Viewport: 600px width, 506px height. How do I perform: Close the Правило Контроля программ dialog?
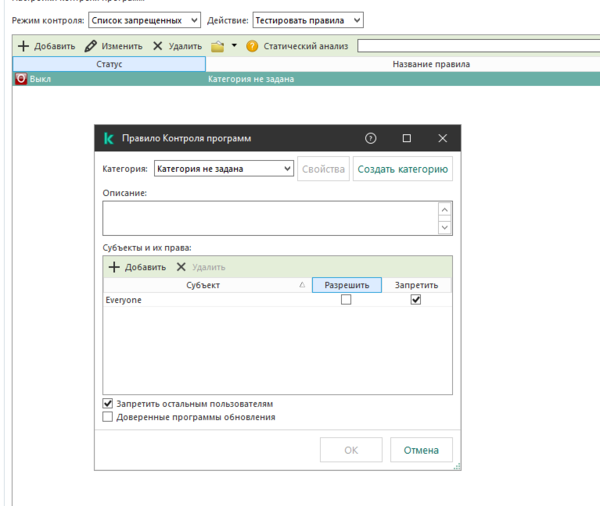tap(442, 138)
